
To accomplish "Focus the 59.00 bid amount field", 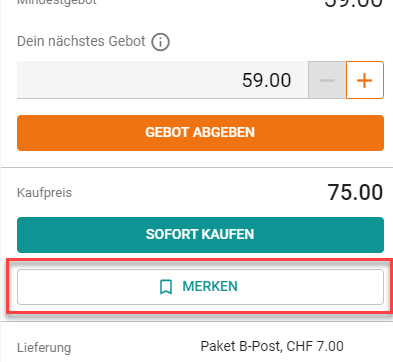I will coord(163,80).
